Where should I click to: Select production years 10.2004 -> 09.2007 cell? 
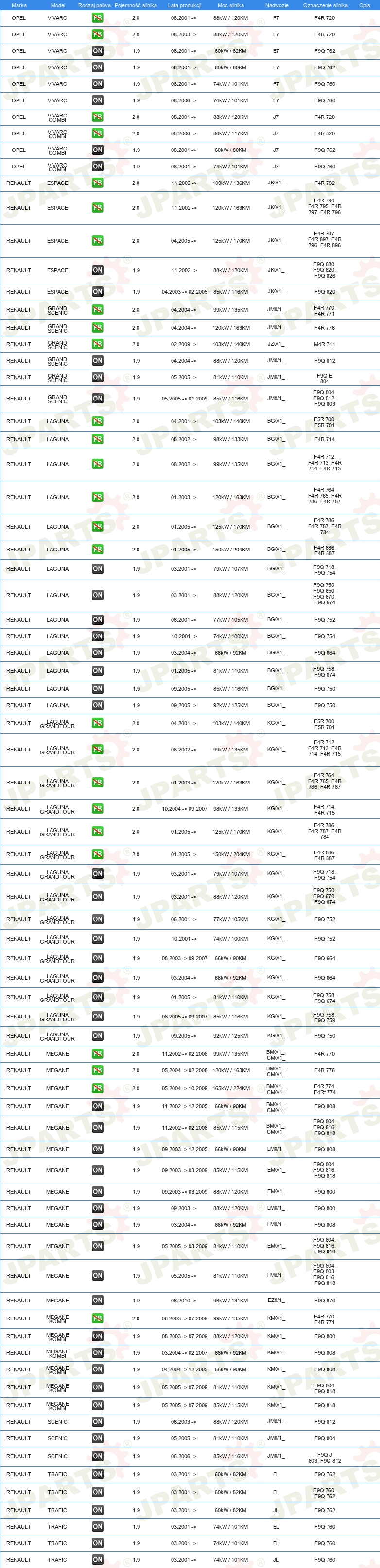click(x=185, y=809)
